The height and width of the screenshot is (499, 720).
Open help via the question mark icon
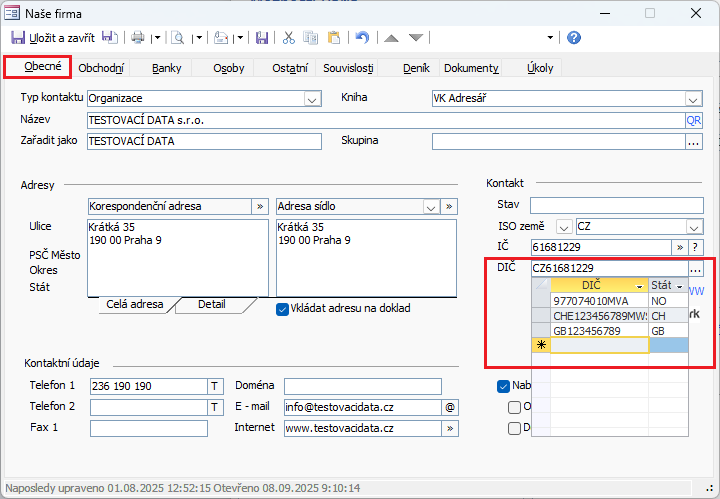pos(574,38)
